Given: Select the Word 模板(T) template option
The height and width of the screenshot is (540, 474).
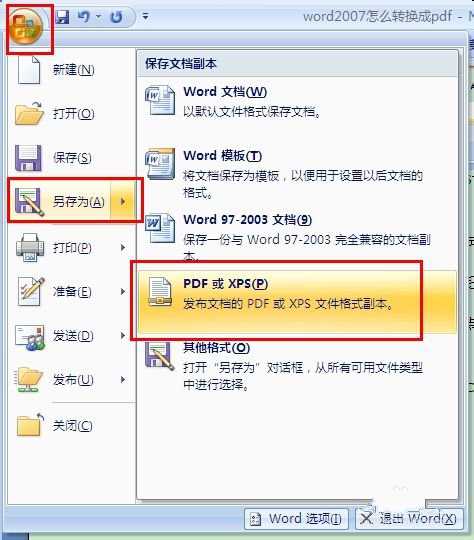Looking at the screenshot, I should click(297, 173).
